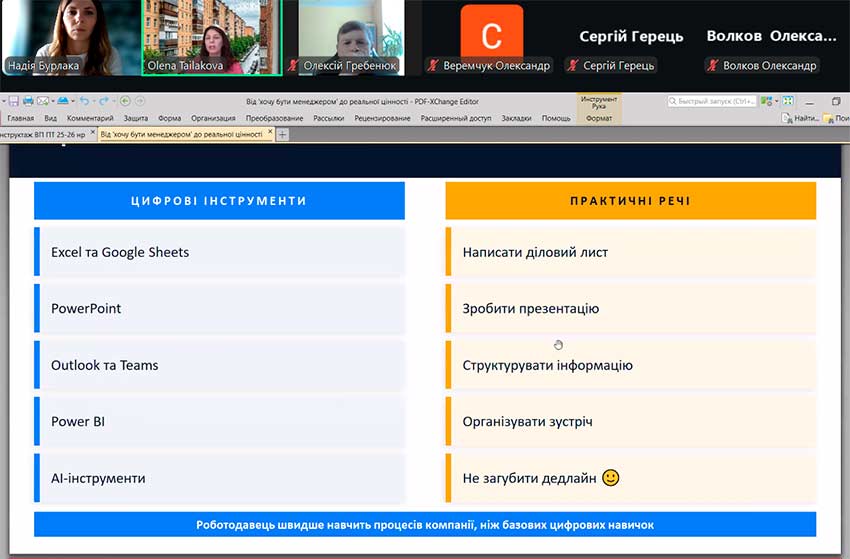Viewport: 850px width, 559px height.
Task: Click the Написати діловий лист row
Action: tap(630, 252)
